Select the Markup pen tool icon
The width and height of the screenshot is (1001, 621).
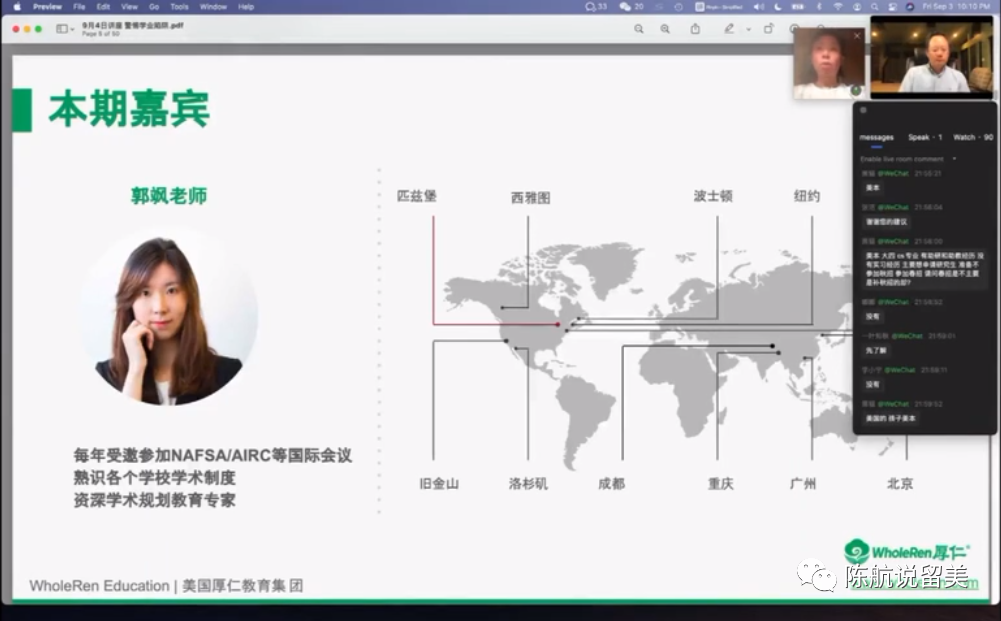click(729, 29)
